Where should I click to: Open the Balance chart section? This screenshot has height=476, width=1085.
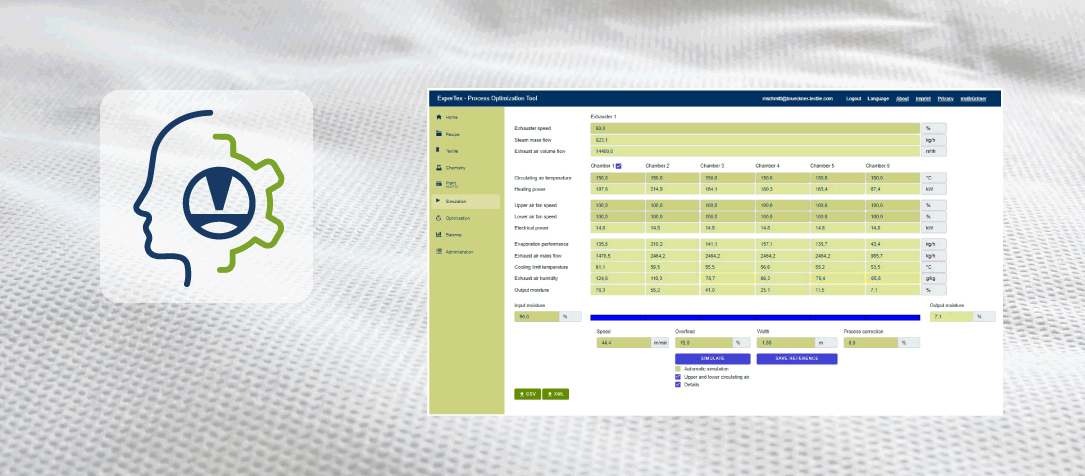[x=453, y=235]
